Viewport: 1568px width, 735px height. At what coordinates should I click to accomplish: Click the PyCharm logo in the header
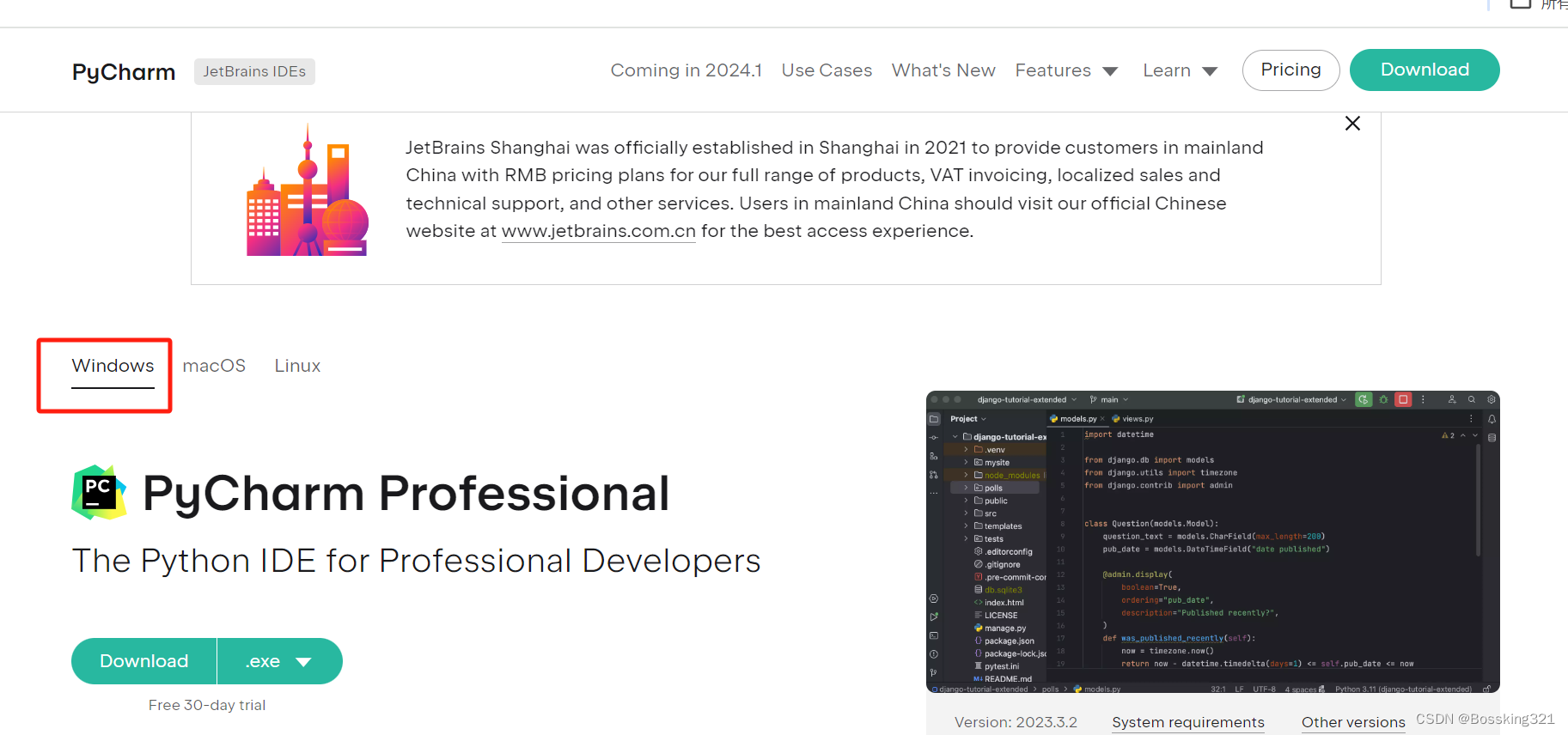pos(124,72)
